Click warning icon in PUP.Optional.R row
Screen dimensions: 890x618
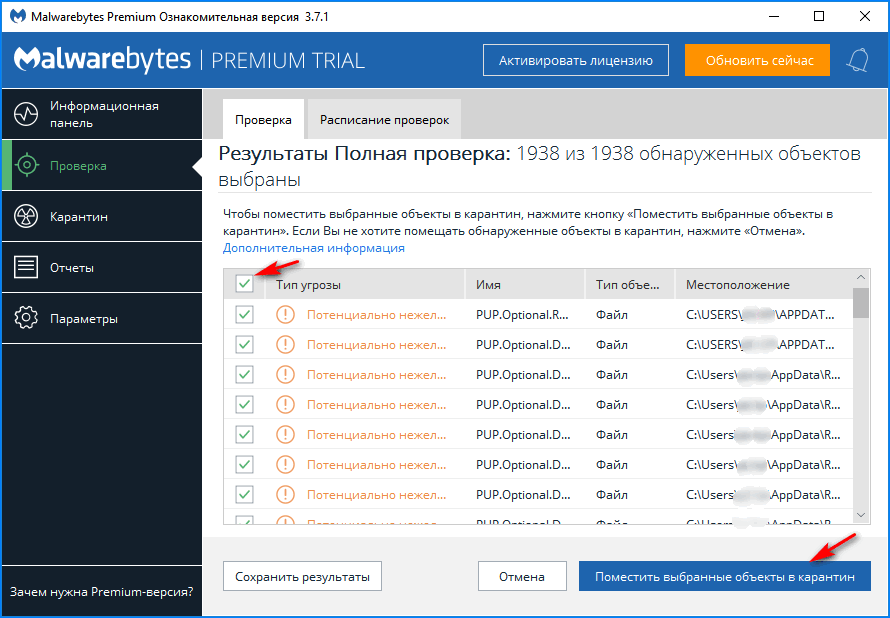(x=285, y=314)
